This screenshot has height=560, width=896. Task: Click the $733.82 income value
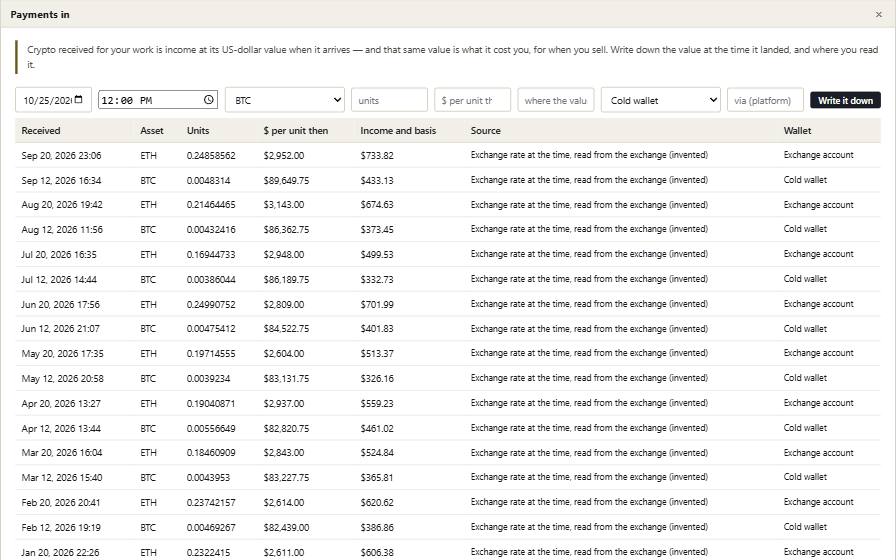(x=377, y=155)
